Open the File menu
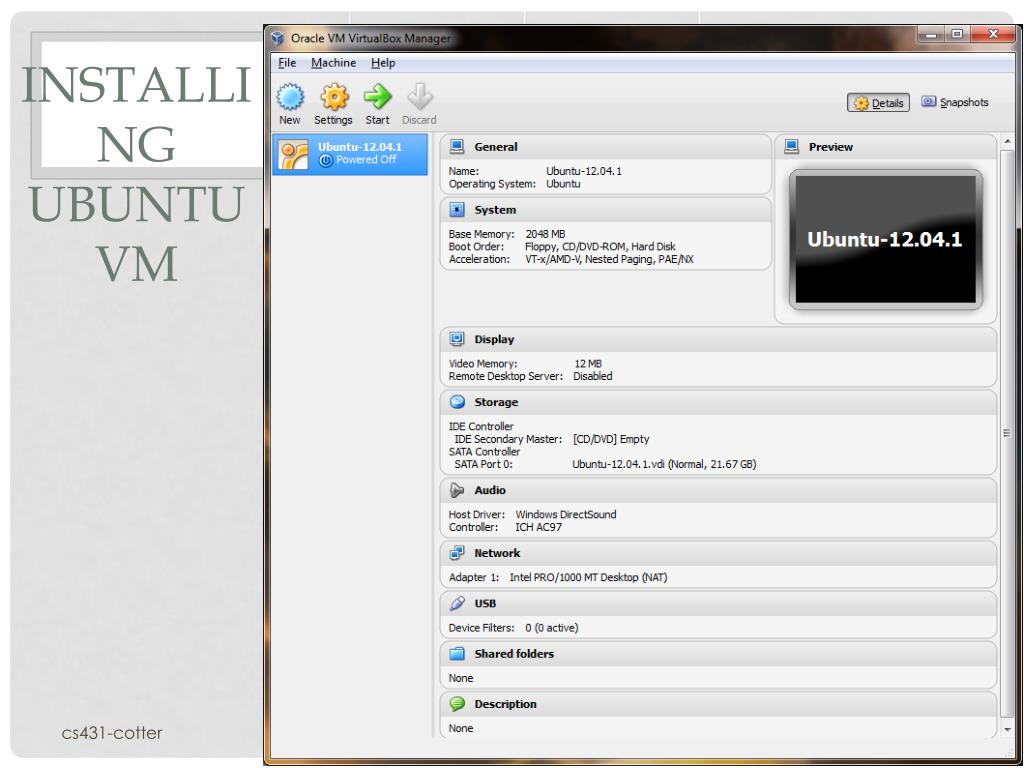 [x=287, y=63]
